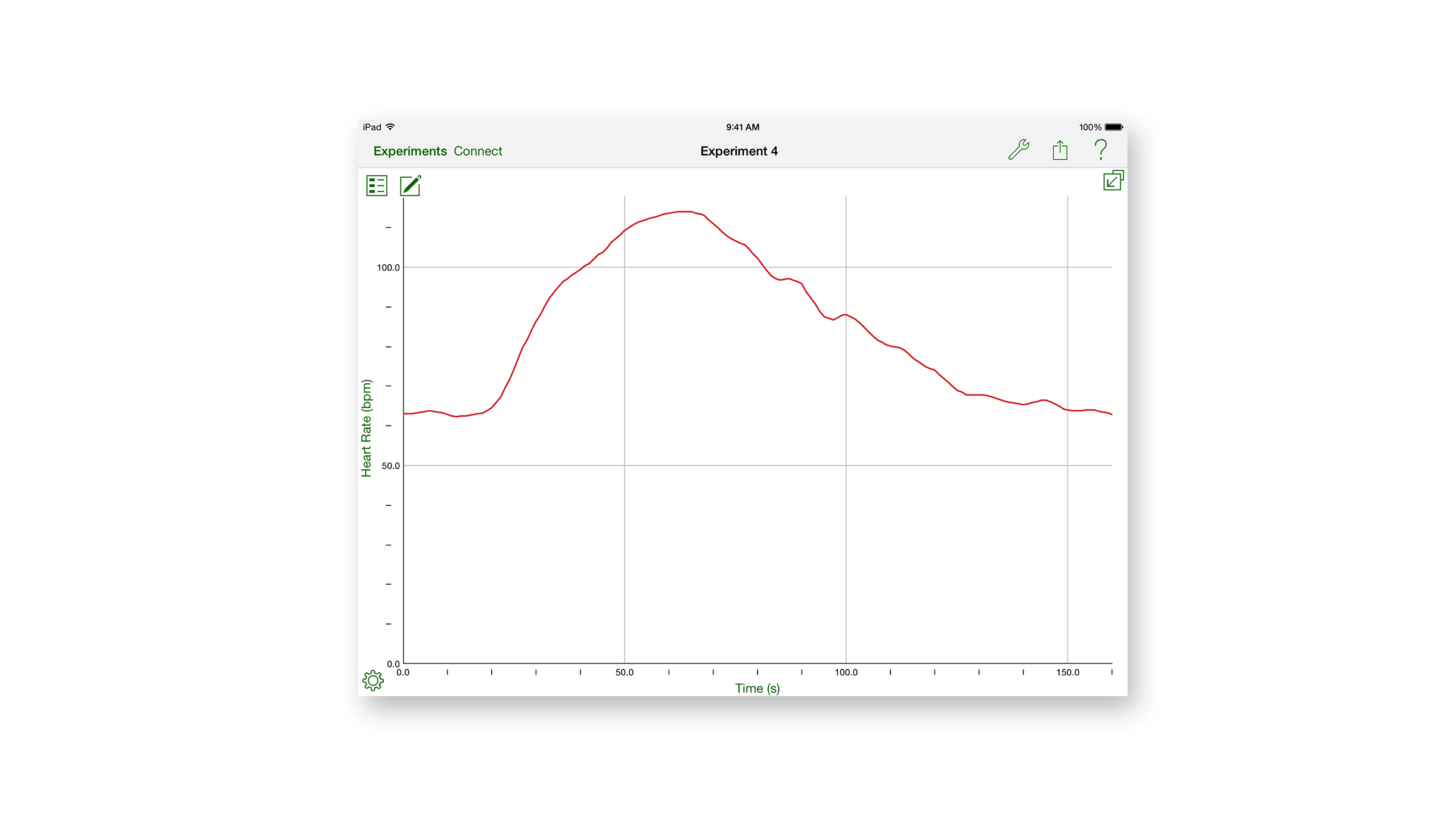Open the question mark help icon

1100,150
